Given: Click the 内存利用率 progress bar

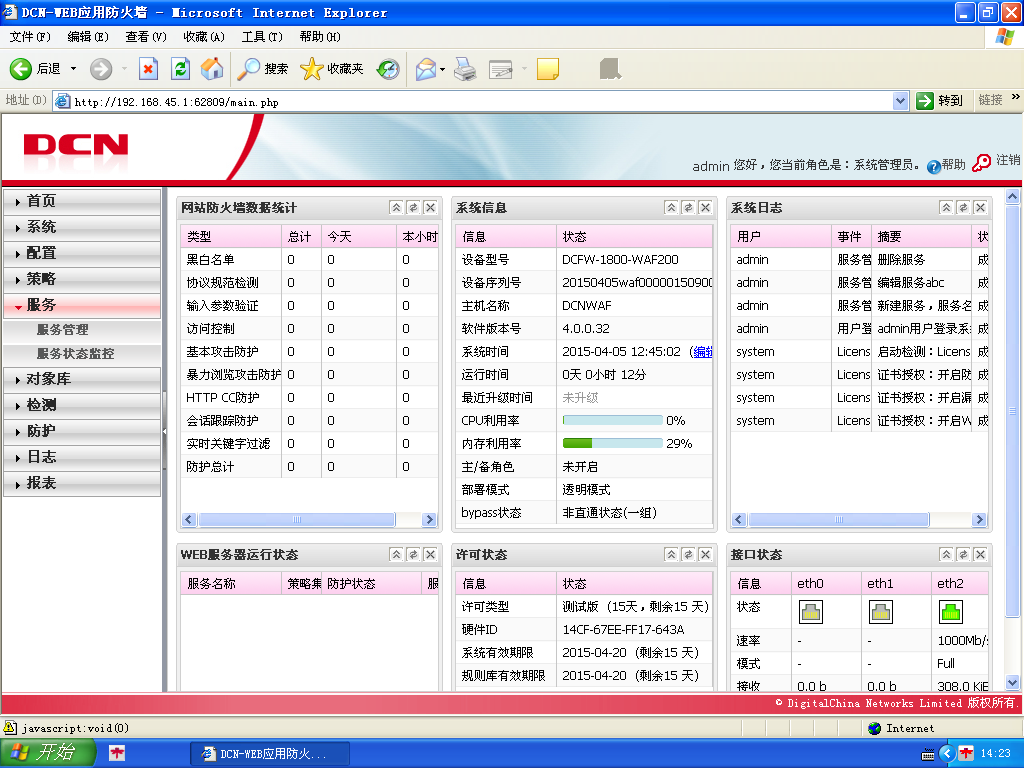Looking at the screenshot, I should (x=613, y=443).
